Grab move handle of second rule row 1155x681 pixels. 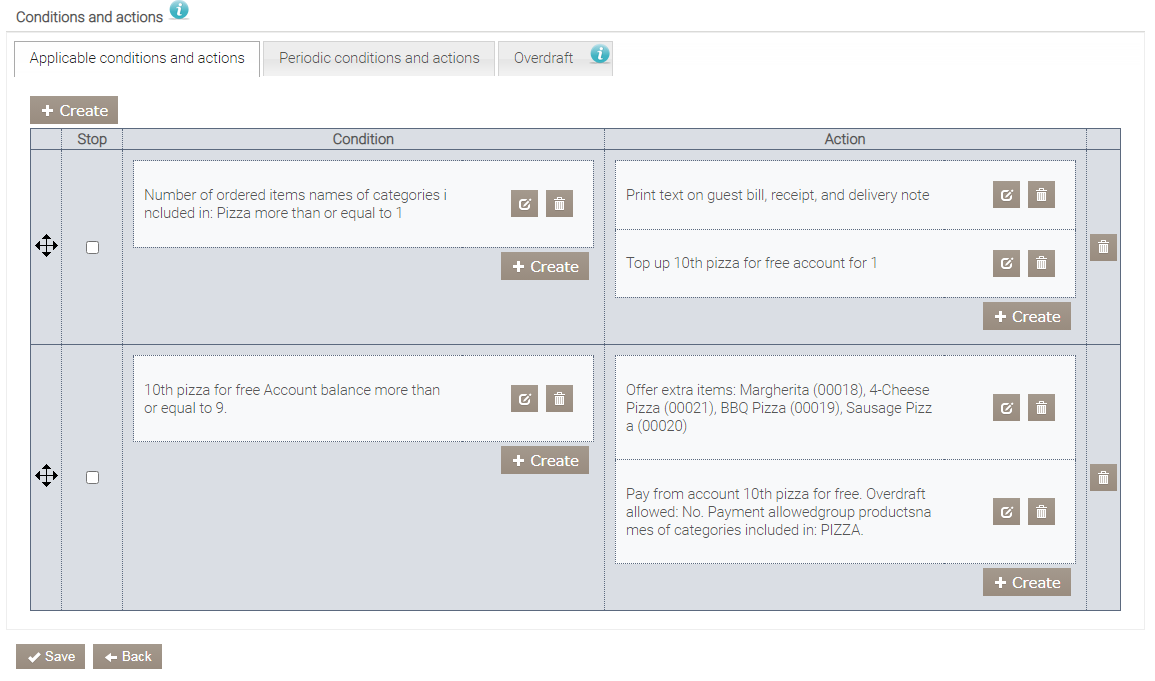tap(46, 476)
